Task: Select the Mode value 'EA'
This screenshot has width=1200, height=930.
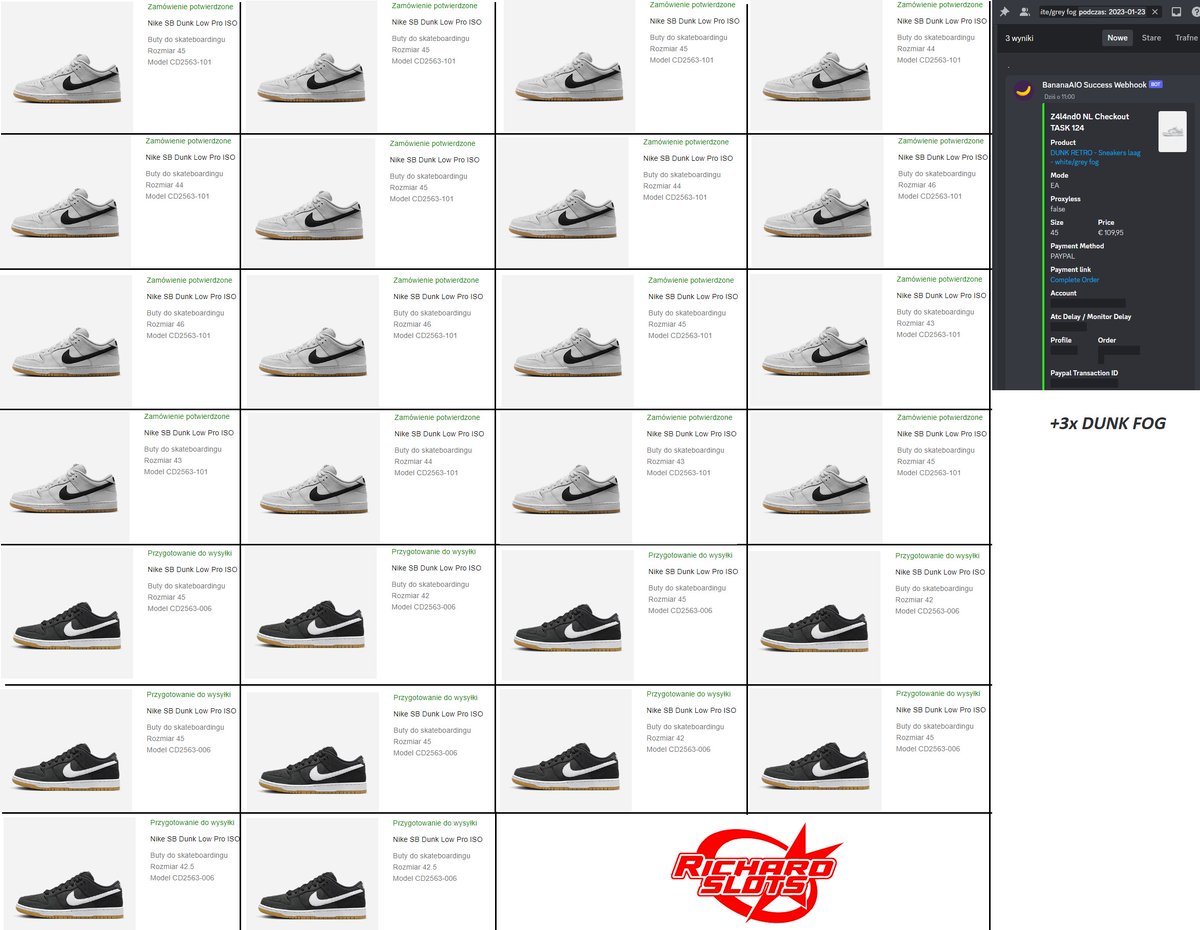Action: coord(1054,185)
